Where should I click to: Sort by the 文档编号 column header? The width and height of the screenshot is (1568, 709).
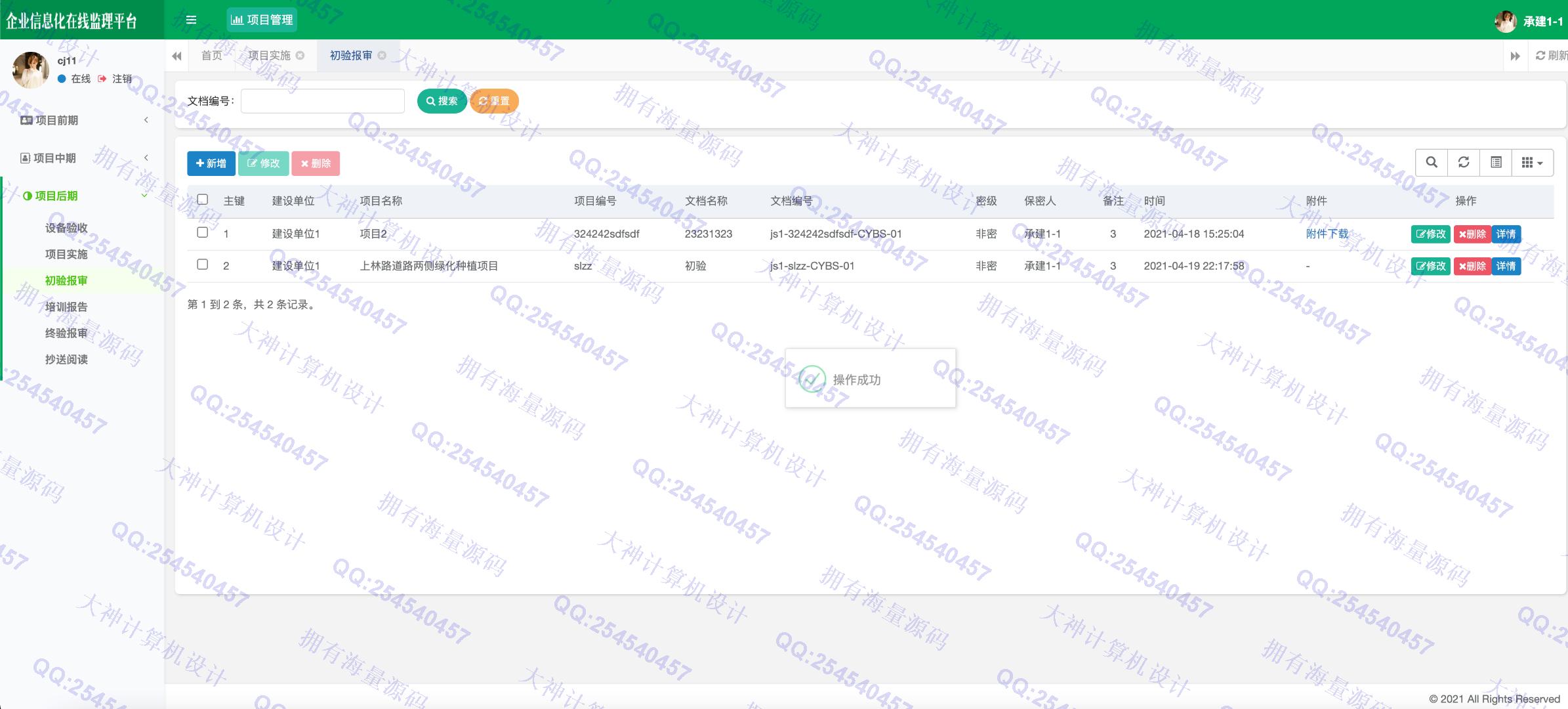791,201
